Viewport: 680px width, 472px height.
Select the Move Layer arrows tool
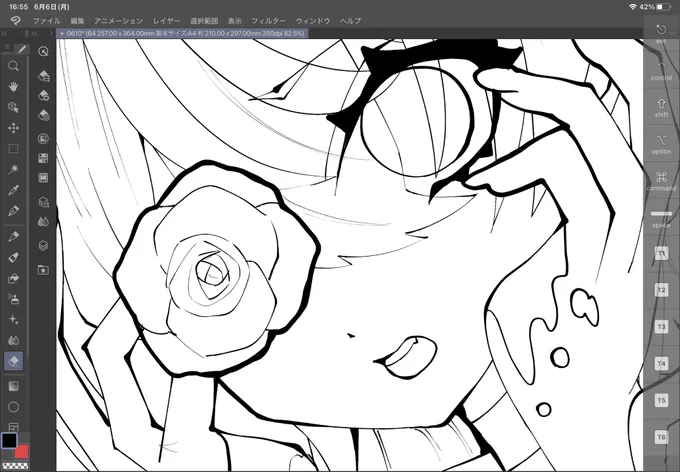coord(13,128)
